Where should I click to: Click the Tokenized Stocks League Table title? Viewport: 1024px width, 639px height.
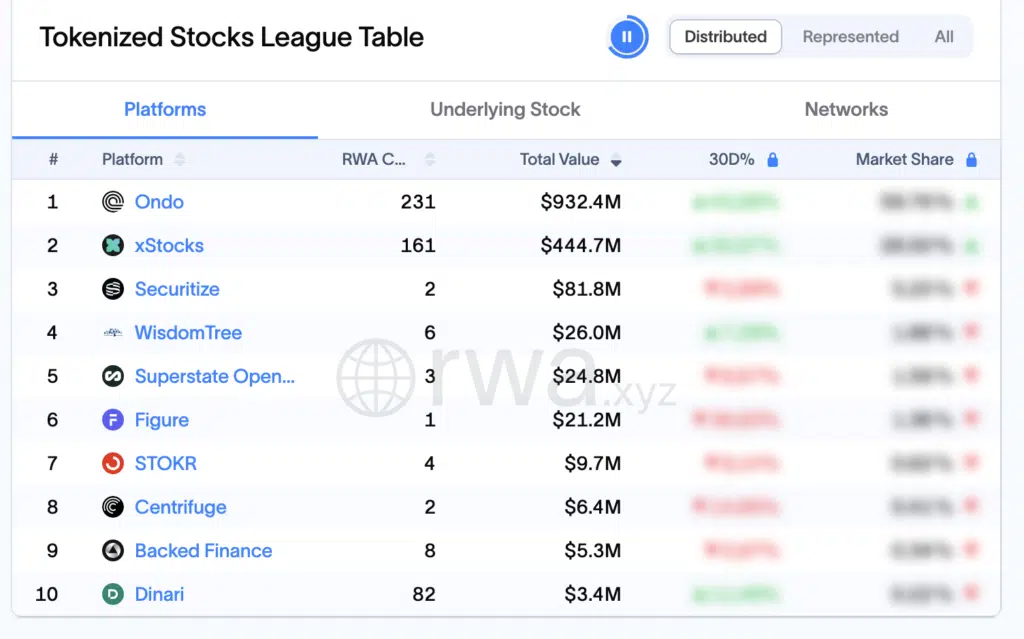[x=231, y=37]
